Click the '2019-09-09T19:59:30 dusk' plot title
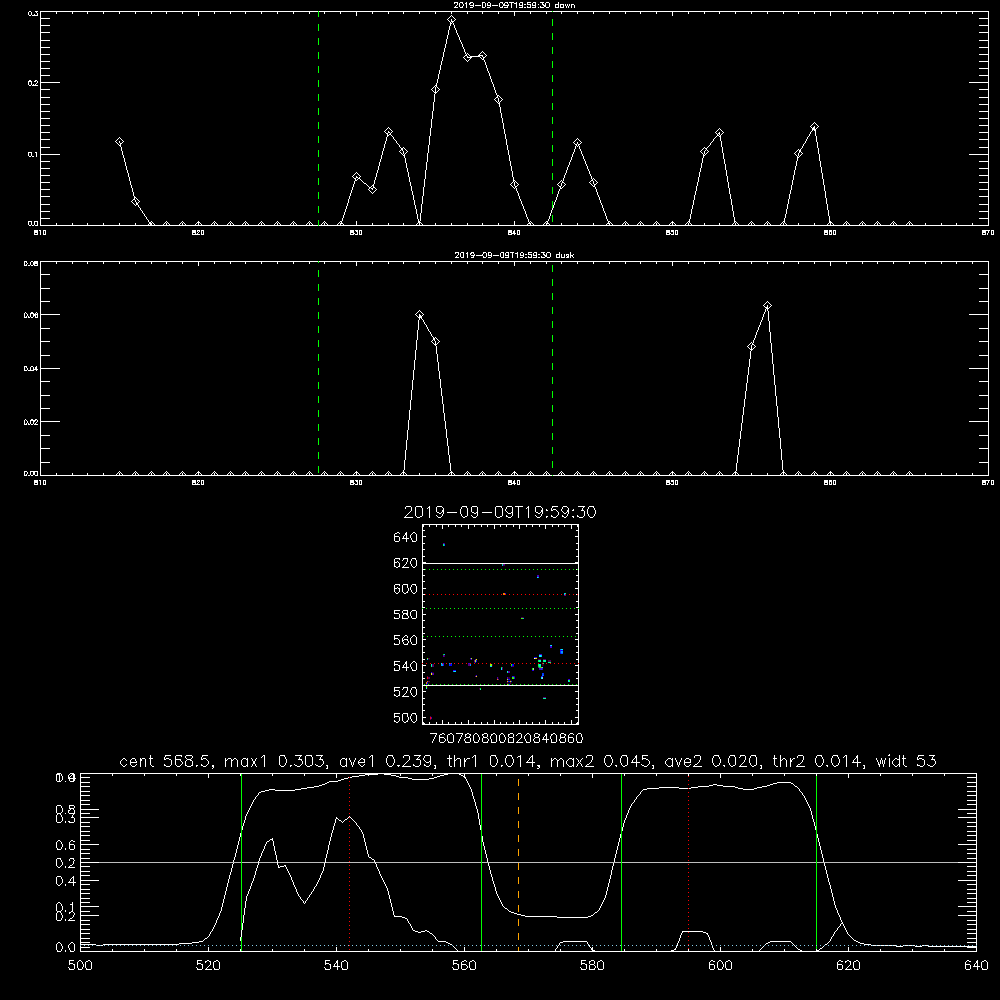The image size is (1000, 1000). (x=514, y=255)
